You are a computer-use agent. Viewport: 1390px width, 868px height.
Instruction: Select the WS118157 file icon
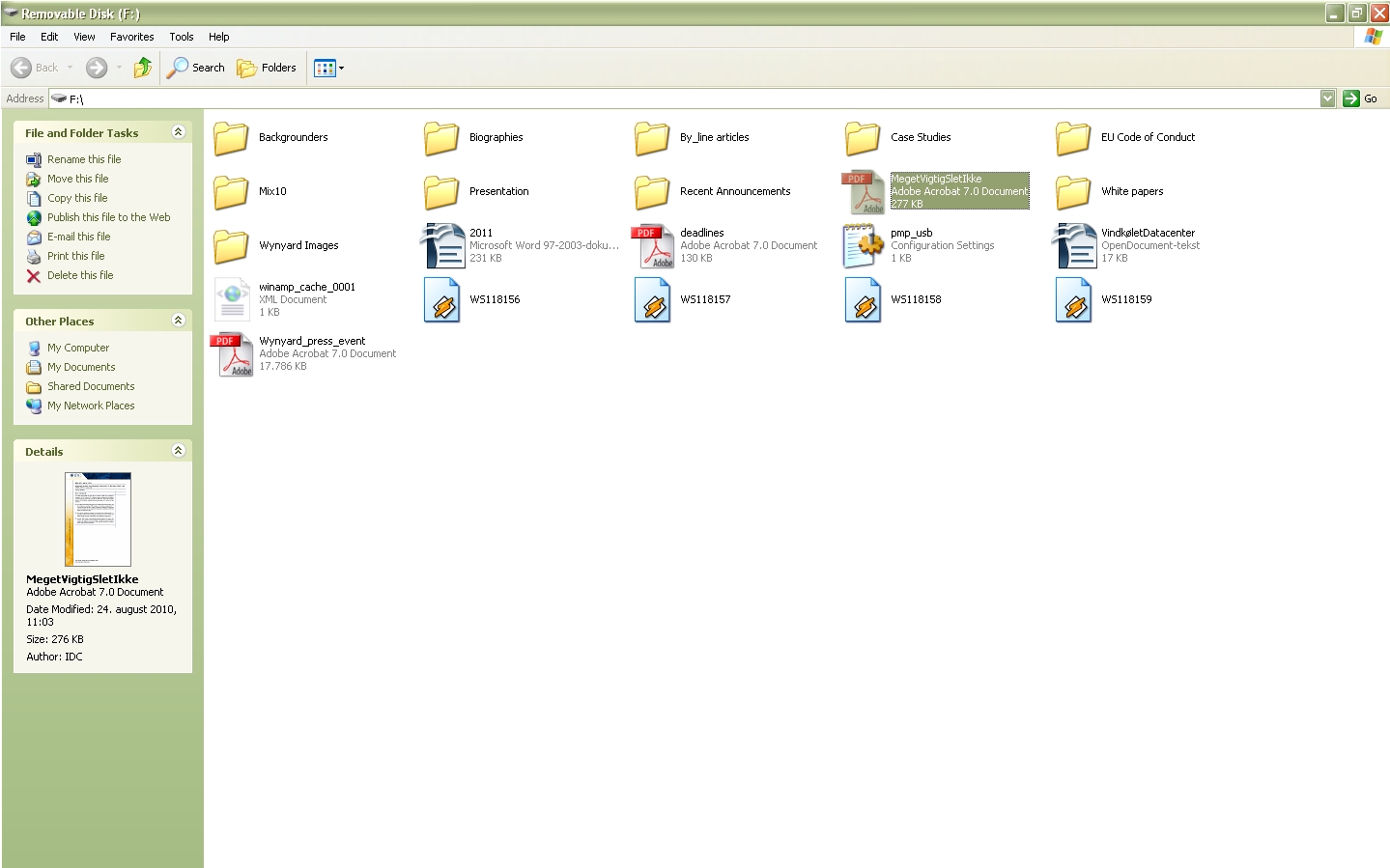coord(653,300)
